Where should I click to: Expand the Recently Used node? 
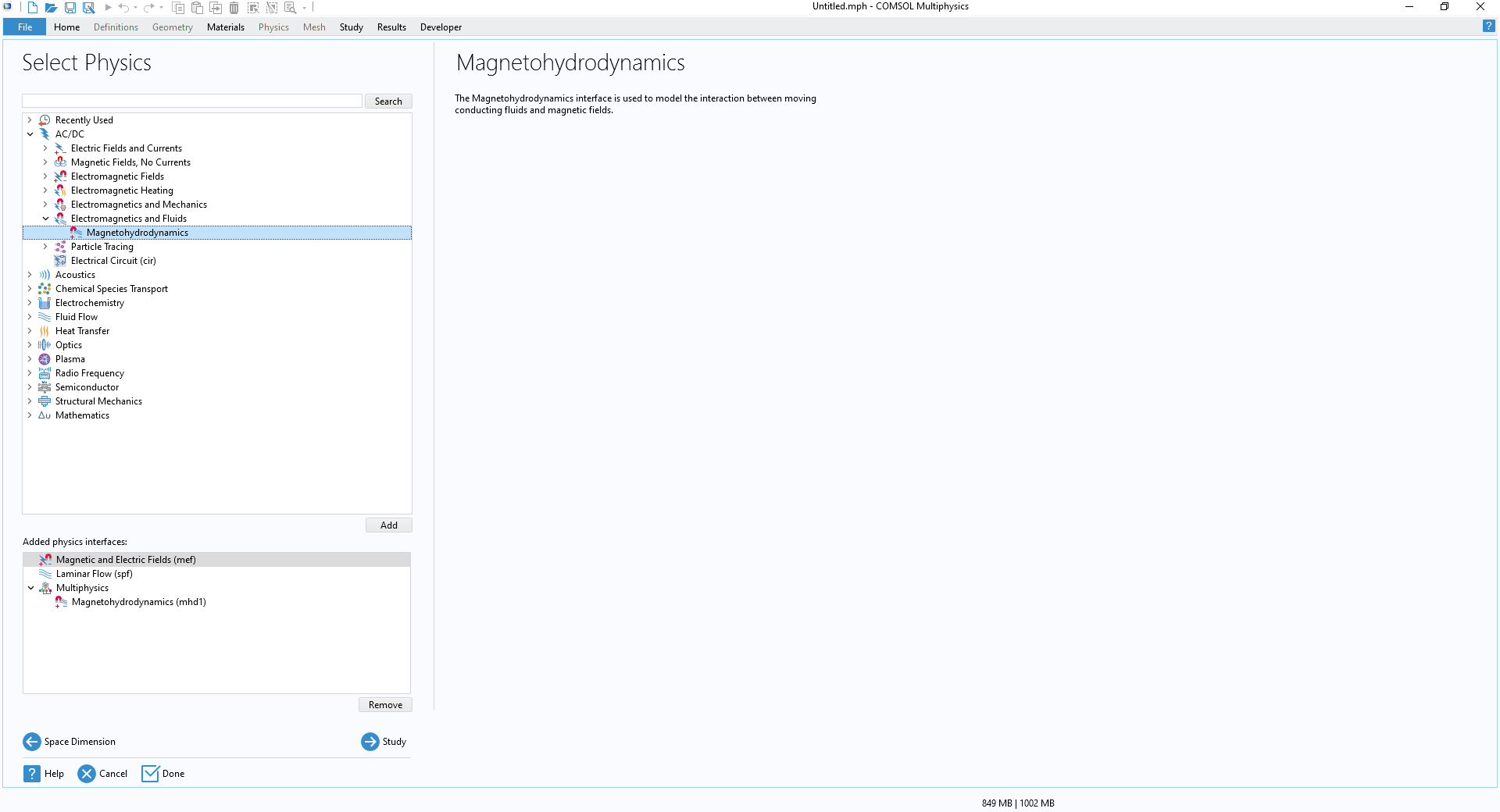pos(30,119)
